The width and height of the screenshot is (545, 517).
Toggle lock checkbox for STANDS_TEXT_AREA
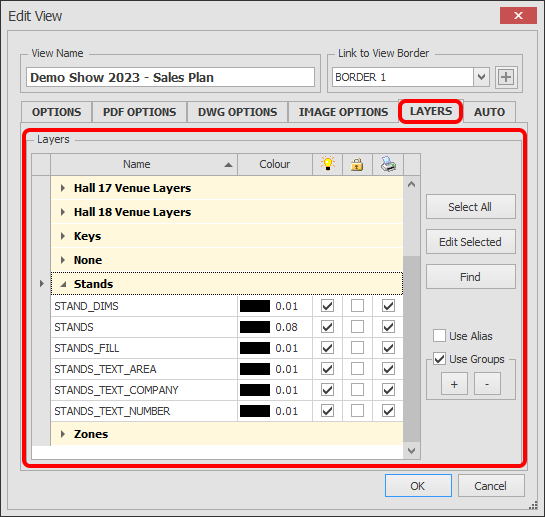click(x=357, y=369)
